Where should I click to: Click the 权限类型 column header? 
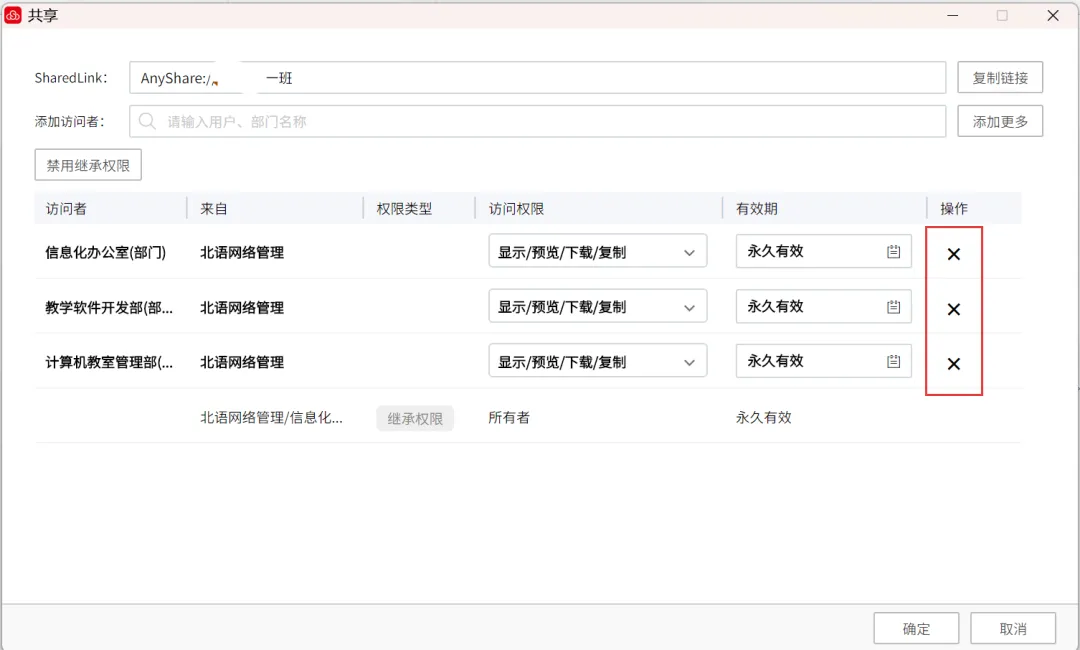tap(404, 209)
